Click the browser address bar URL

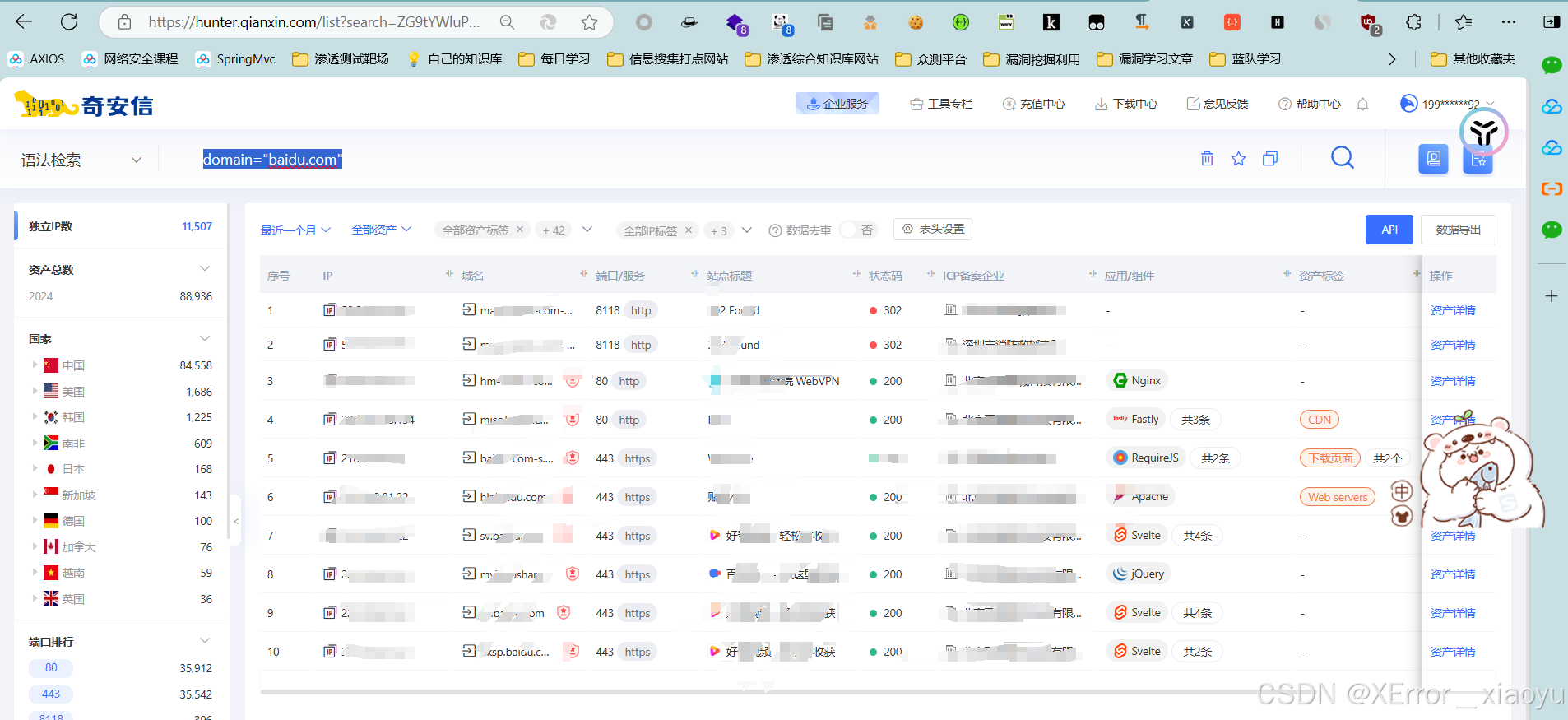point(313,22)
